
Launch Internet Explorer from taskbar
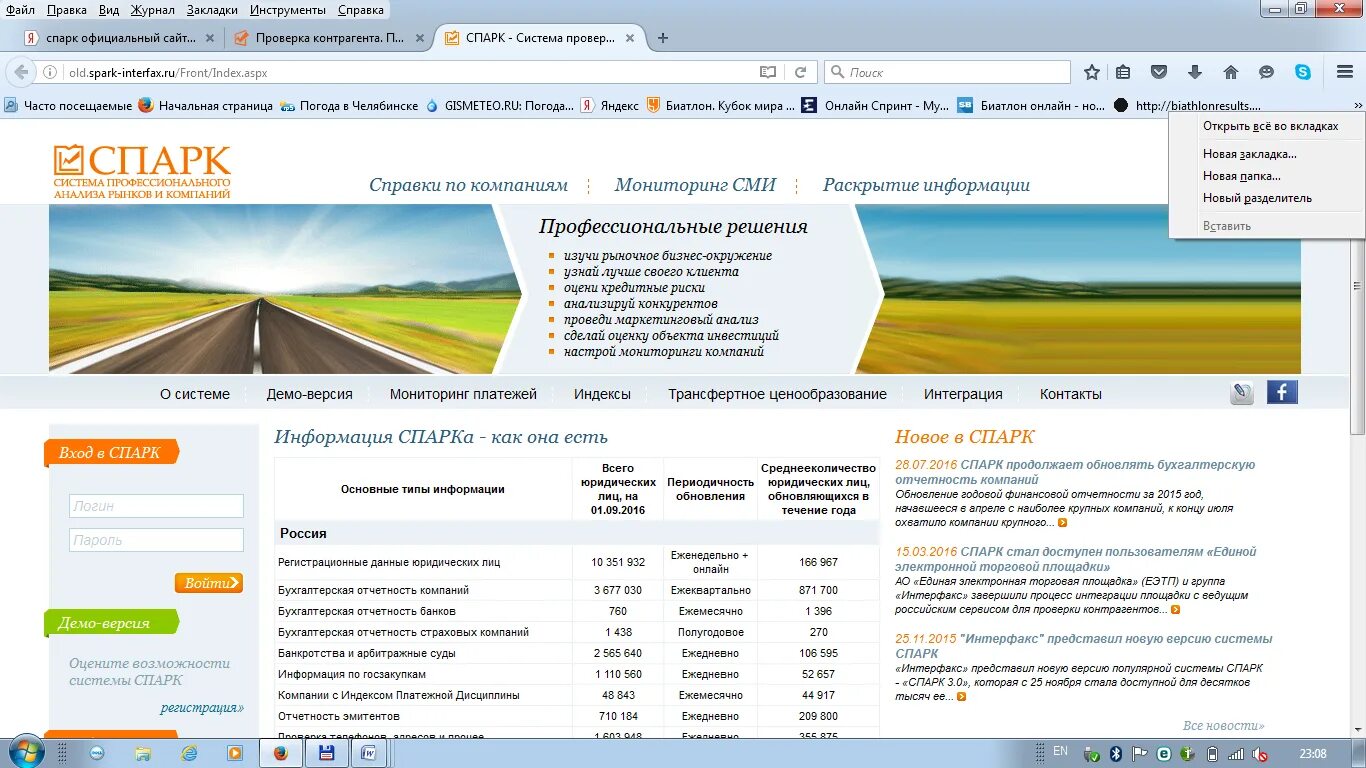[x=189, y=753]
